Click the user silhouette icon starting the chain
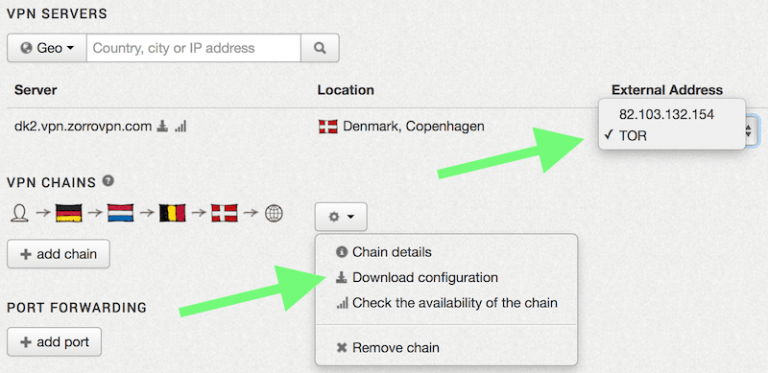 point(20,213)
